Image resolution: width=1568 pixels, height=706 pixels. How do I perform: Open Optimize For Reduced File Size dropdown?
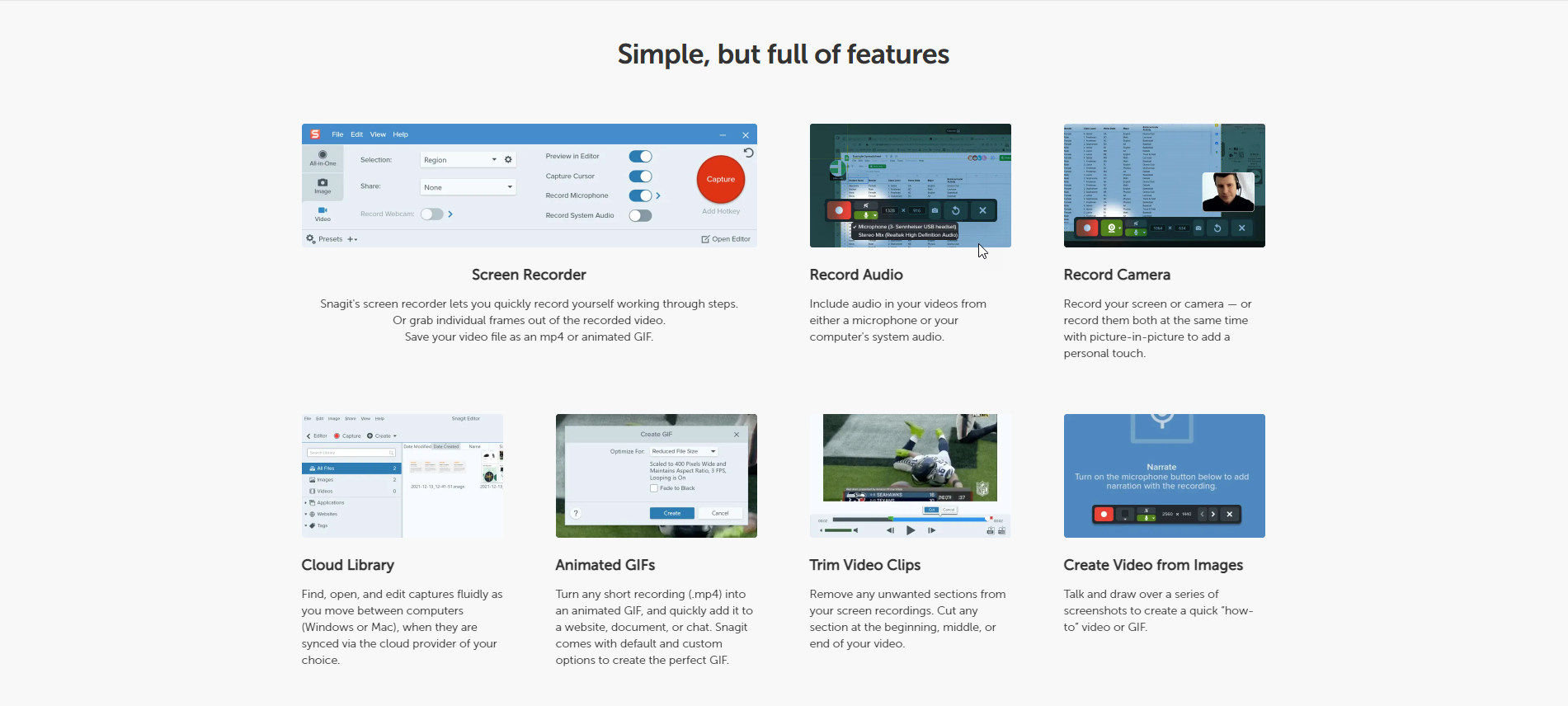tap(683, 451)
